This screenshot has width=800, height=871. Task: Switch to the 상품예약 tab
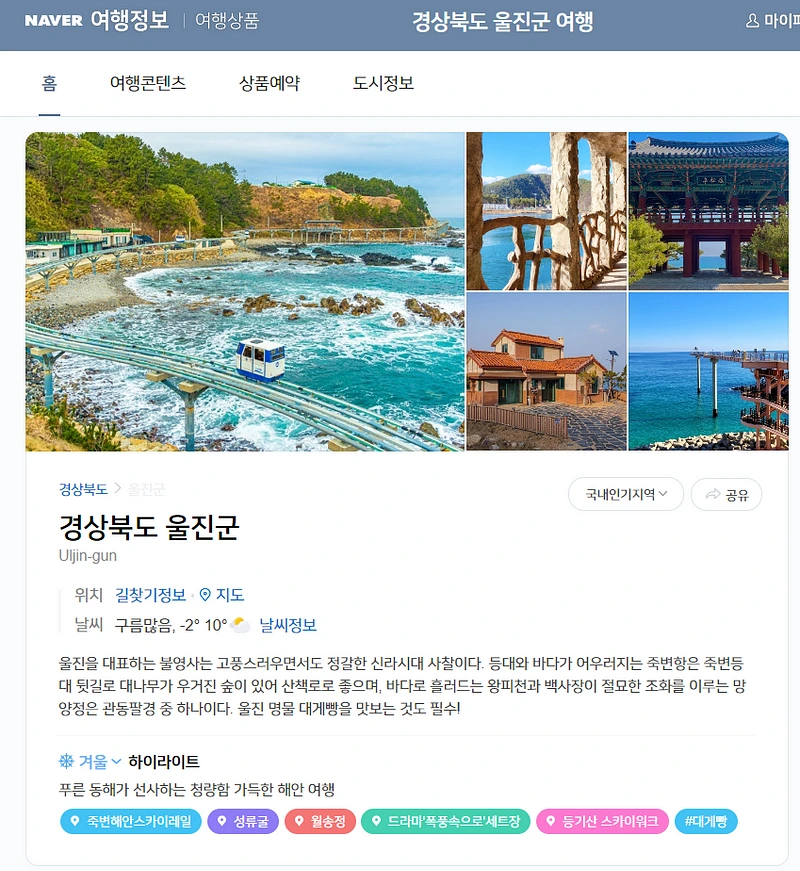(269, 83)
